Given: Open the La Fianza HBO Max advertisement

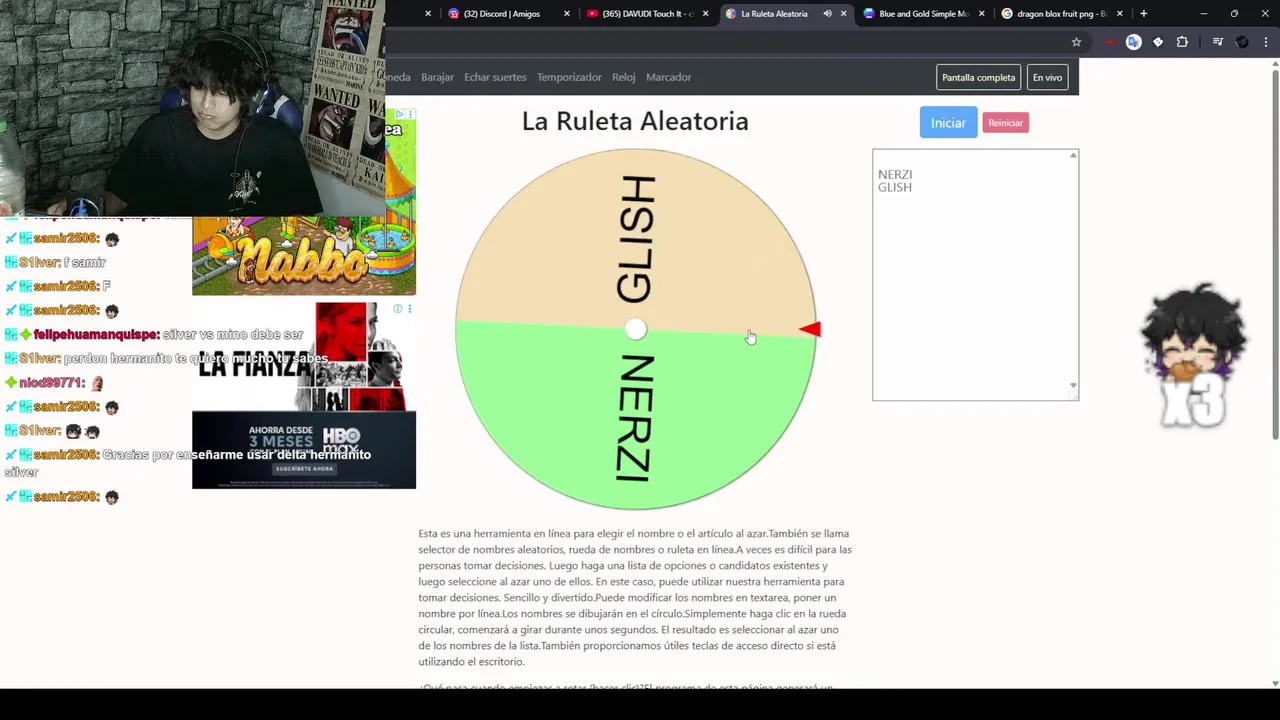Looking at the screenshot, I should point(304,395).
